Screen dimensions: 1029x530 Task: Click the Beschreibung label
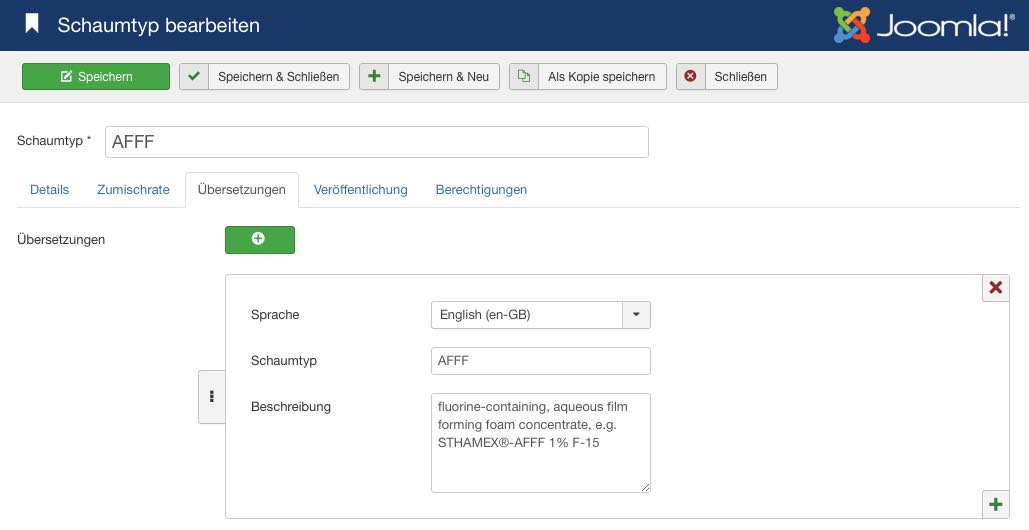[291, 407]
